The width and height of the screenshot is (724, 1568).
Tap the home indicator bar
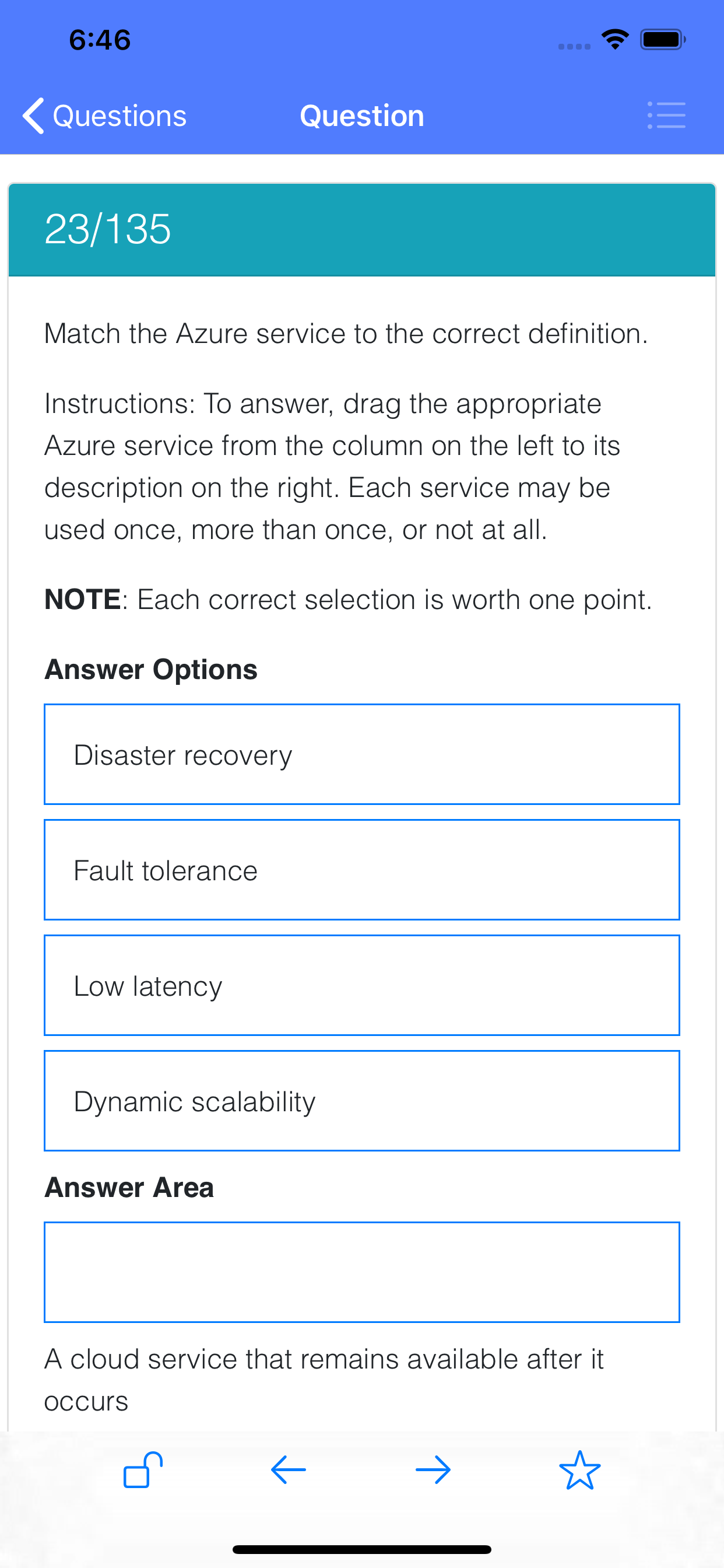click(362, 1549)
